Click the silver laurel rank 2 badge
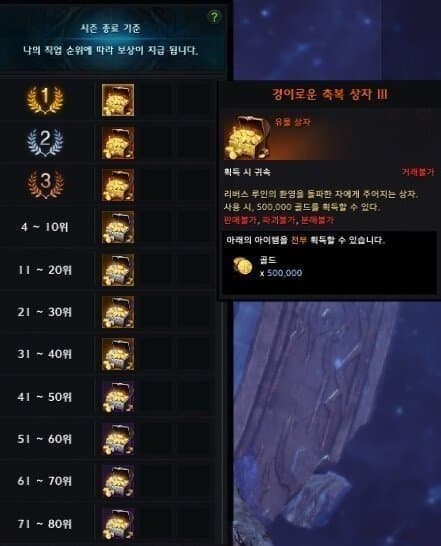Screen dimensions: 441x546 [45, 142]
